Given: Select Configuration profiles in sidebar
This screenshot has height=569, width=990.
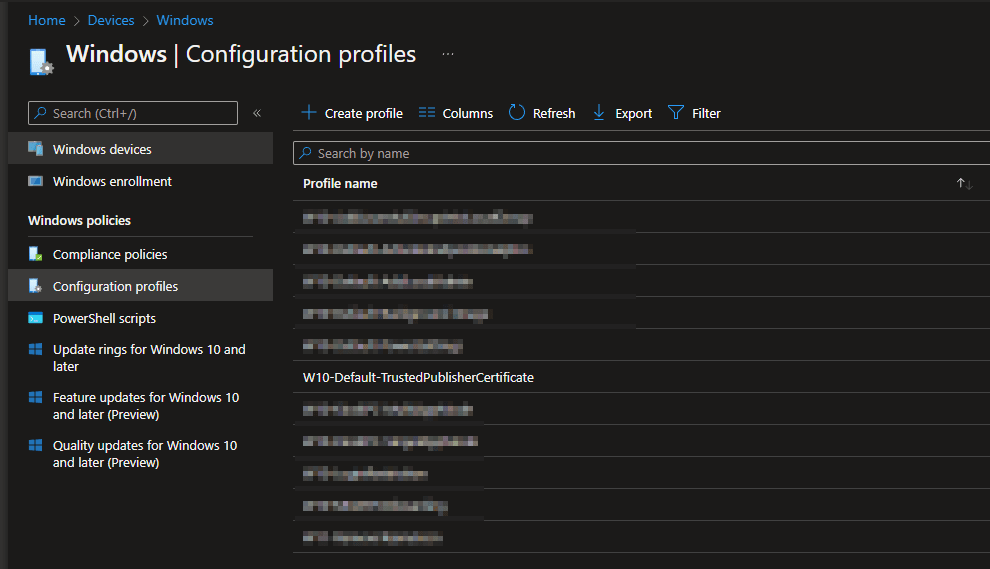Looking at the screenshot, I should (x=115, y=286).
